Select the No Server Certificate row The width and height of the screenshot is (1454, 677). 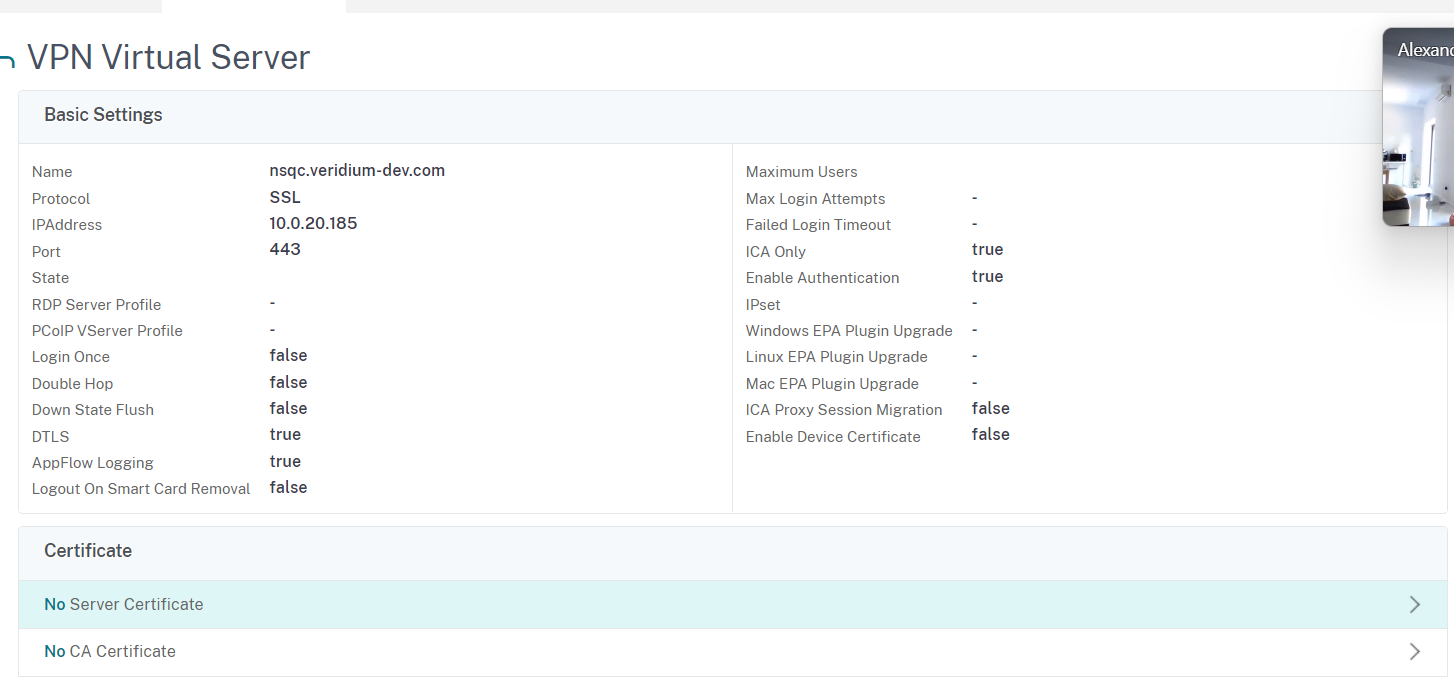(x=123, y=604)
